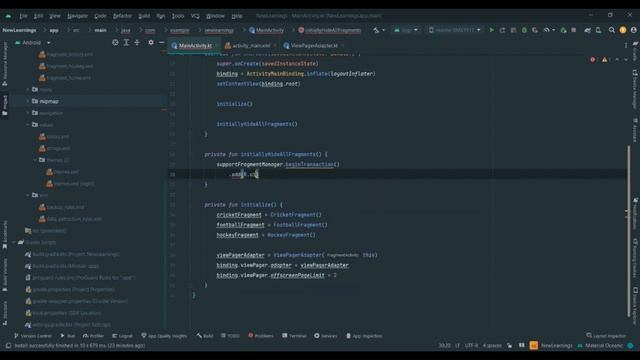This screenshot has height=360, width=640.
Task: Open the Navigate menu
Action: tap(77, 16)
